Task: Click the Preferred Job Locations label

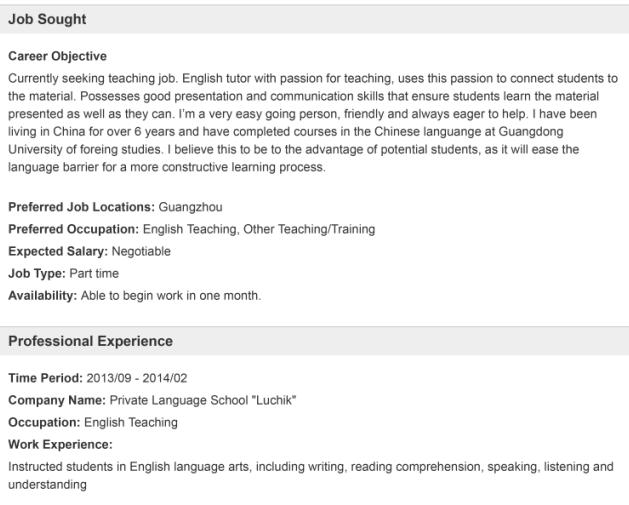Action: [81, 207]
